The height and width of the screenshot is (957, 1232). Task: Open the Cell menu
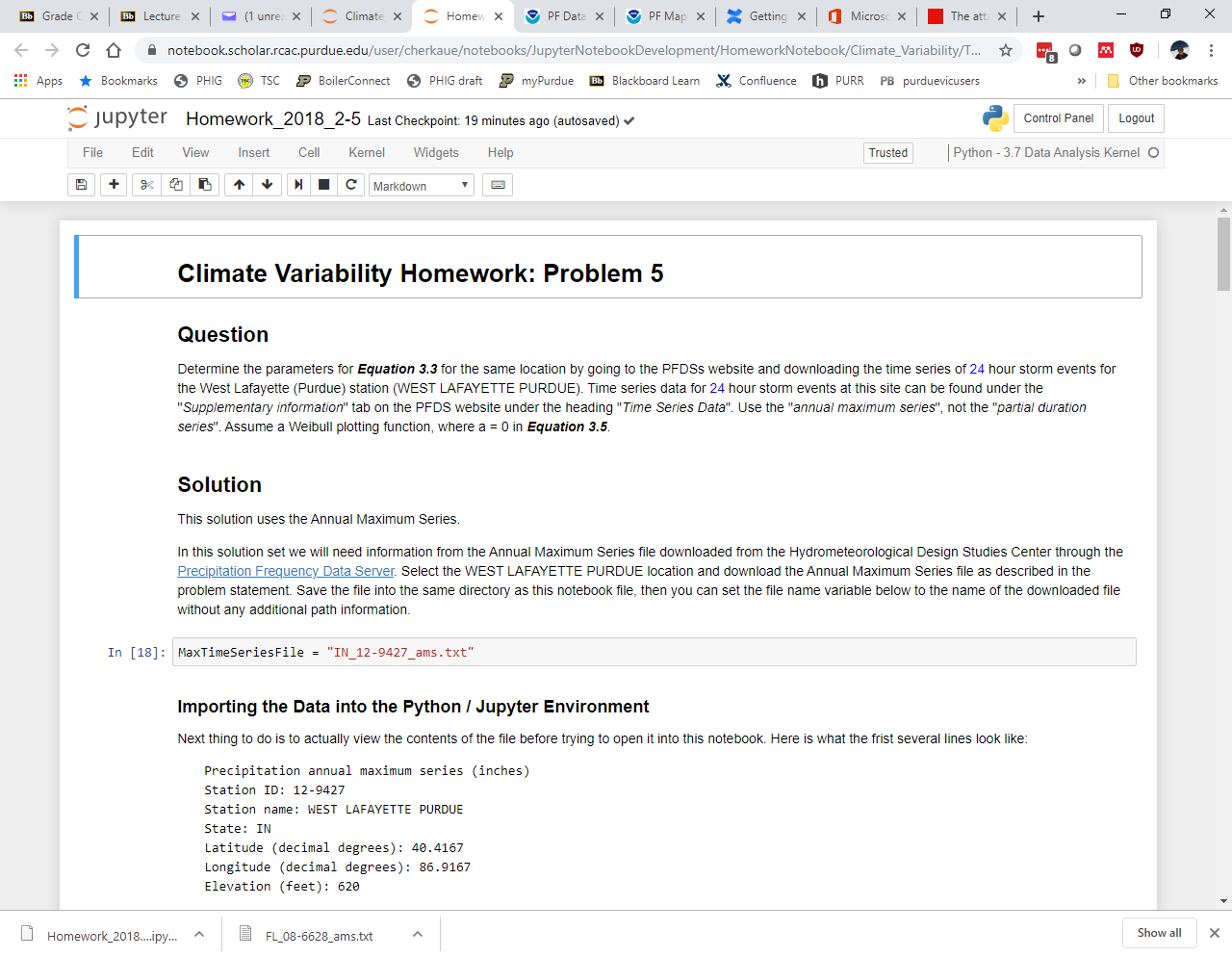(309, 152)
